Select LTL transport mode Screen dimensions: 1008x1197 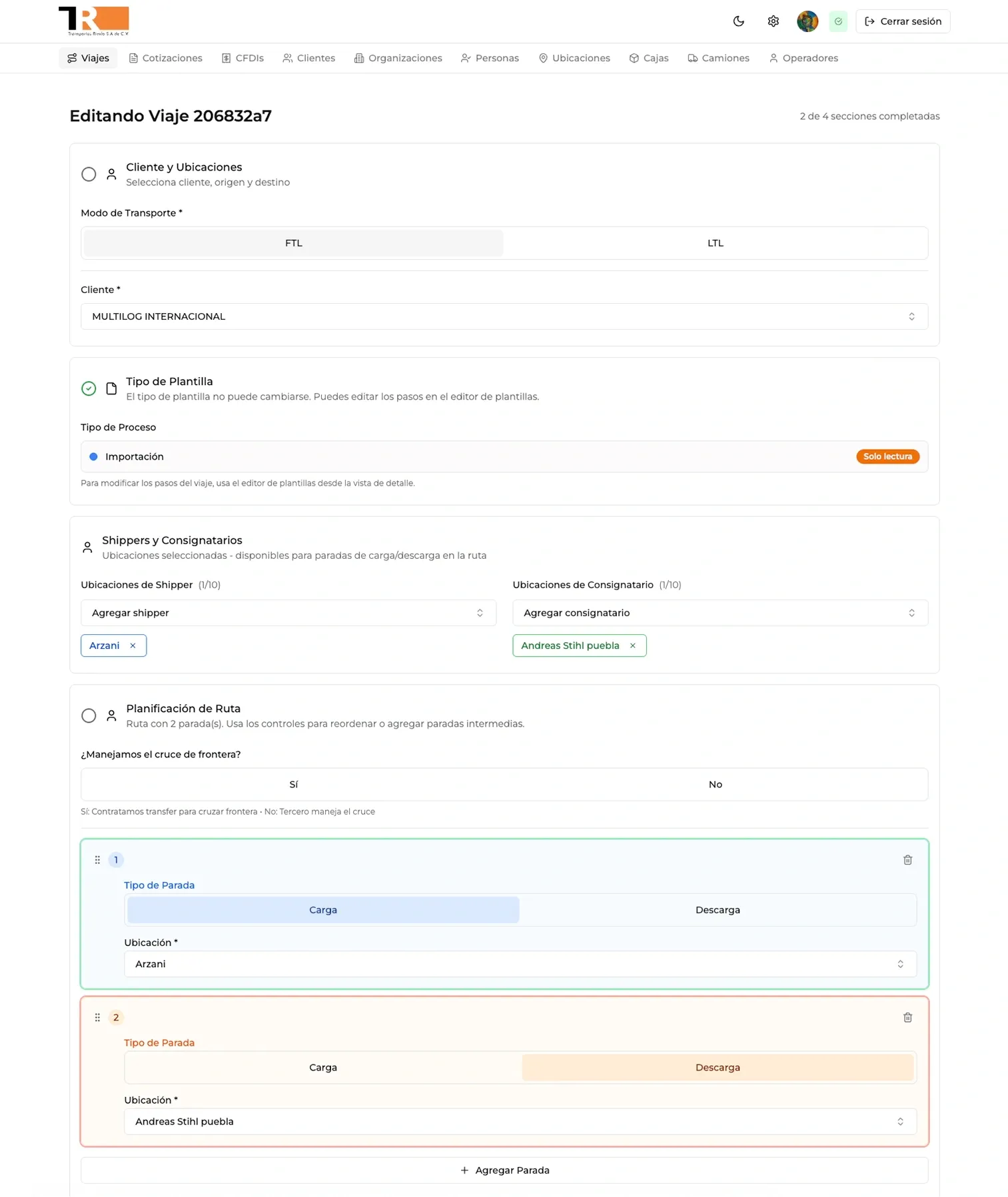tap(715, 243)
